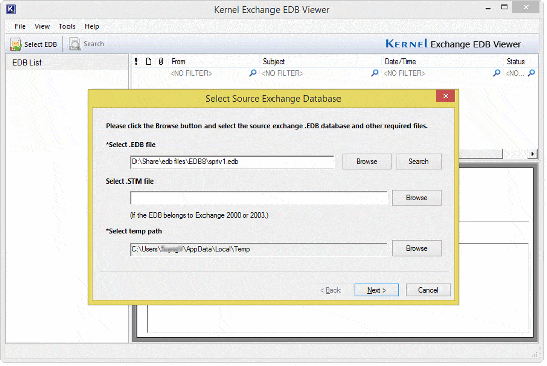Click the Date/Time filter magnifier icon
Viewport: 547px width, 366px height.
click(x=496, y=73)
